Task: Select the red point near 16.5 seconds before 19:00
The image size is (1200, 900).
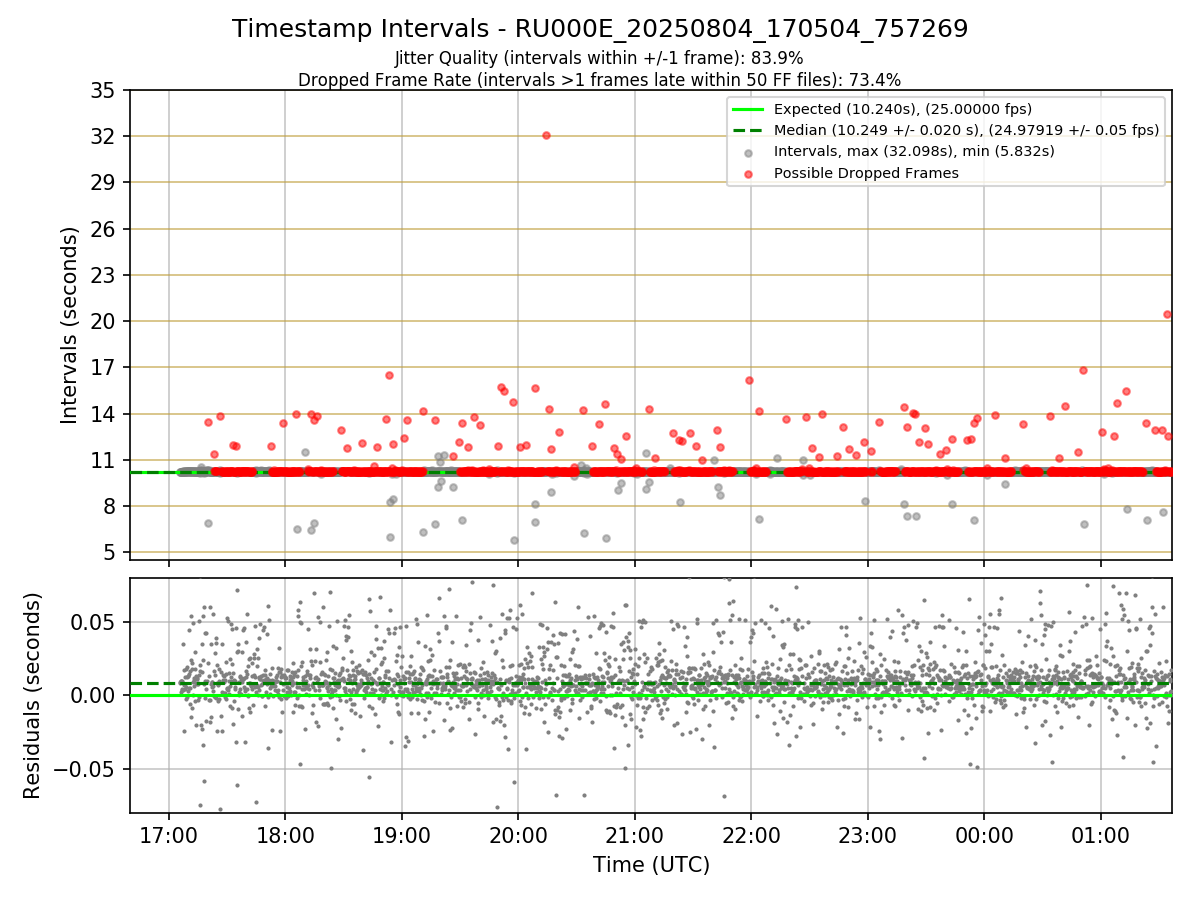Action: (389, 375)
